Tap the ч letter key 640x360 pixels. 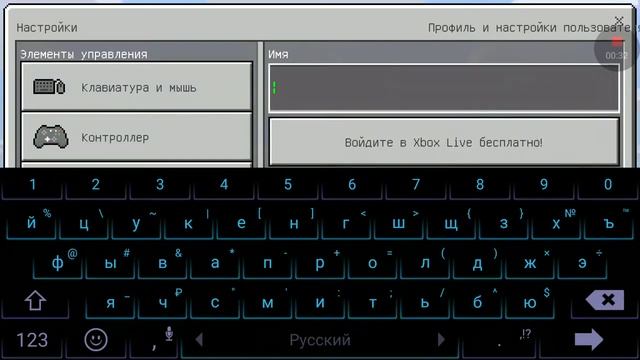tap(162, 302)
